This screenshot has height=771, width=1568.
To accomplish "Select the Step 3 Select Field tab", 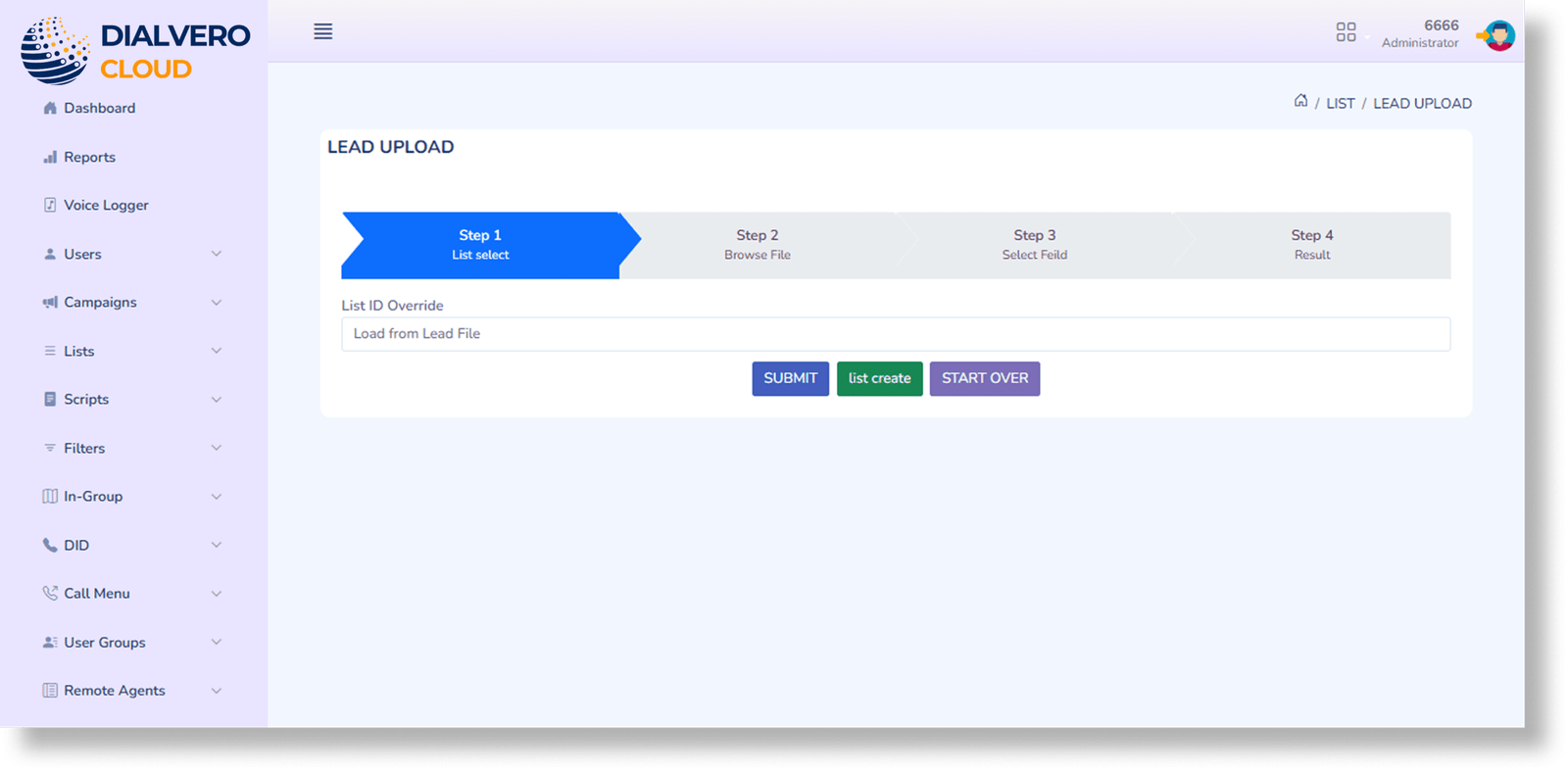I will pyautogui.click(x=1034, y=245).
